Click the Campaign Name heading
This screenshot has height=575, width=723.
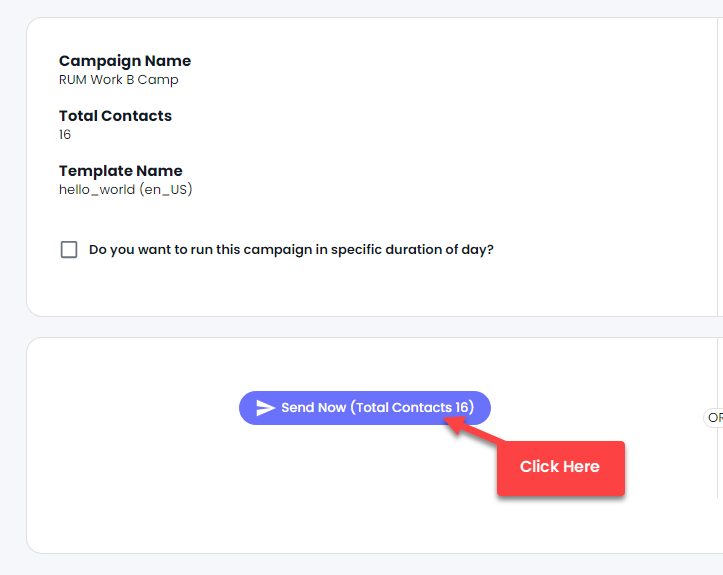click(125, 61)
